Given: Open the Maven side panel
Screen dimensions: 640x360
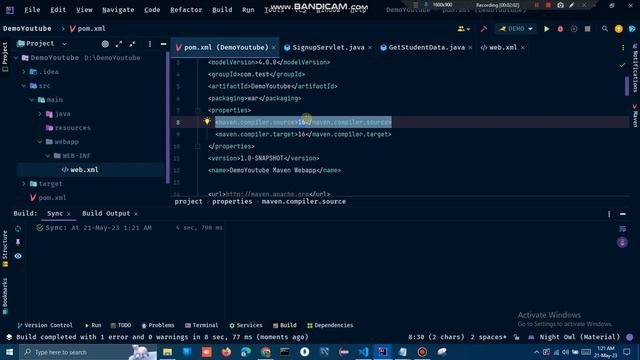Looking at the screenshot, I should (635, 116).
